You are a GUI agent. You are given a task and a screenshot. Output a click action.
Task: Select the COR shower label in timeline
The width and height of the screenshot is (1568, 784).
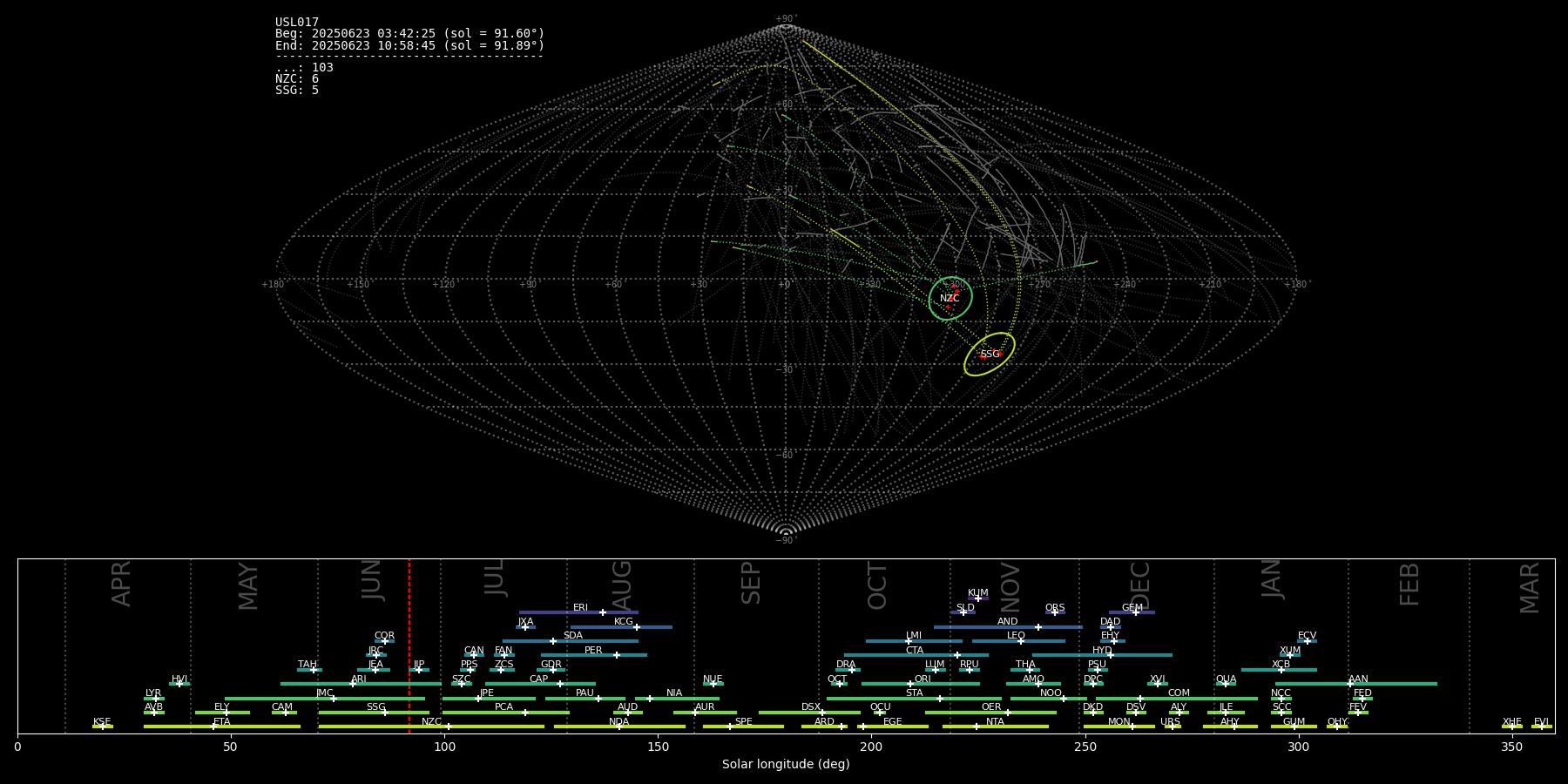[x=384, y=636]
